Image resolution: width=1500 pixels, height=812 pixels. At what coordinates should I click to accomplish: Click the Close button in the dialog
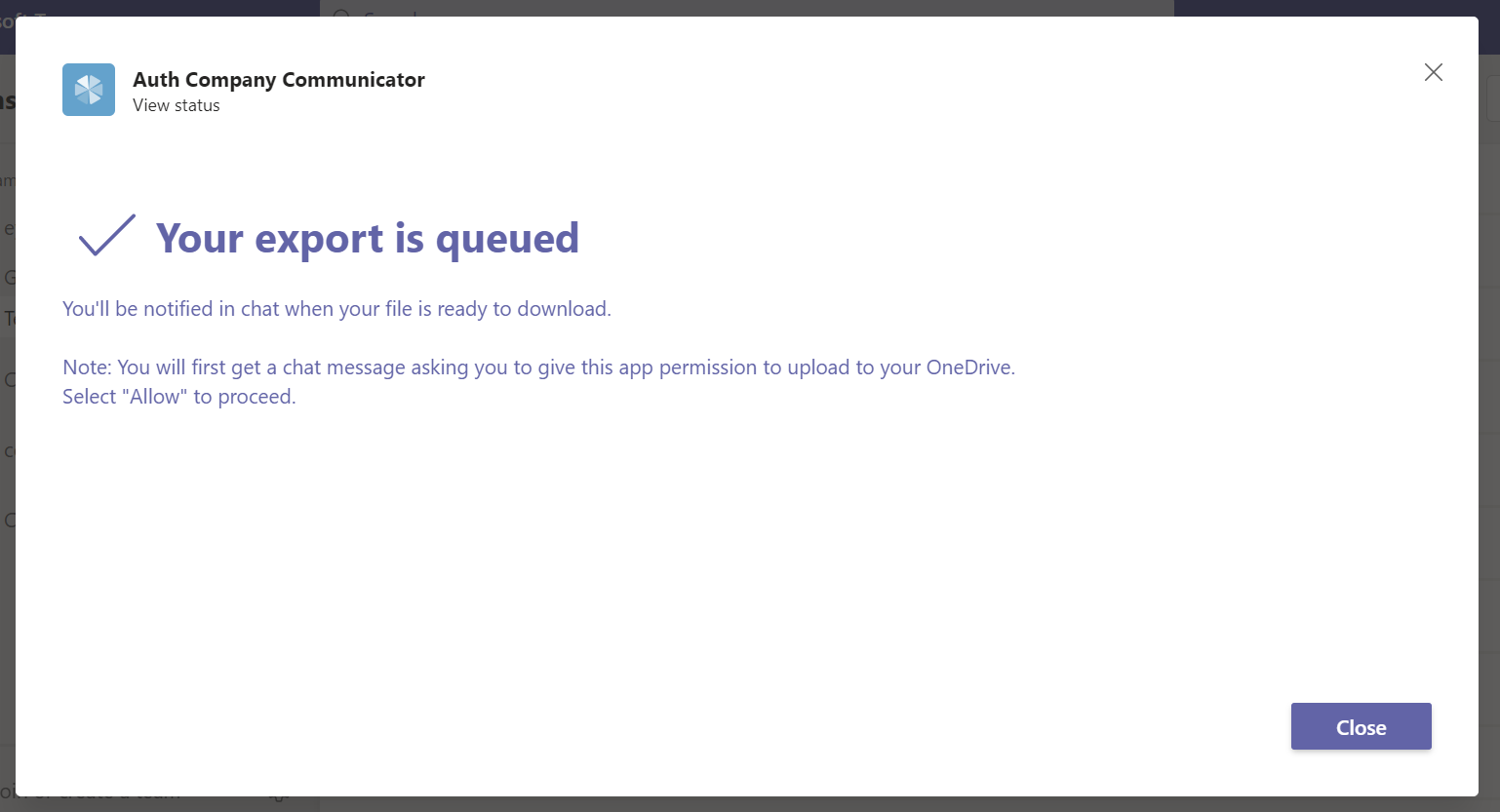[1361, 726]
